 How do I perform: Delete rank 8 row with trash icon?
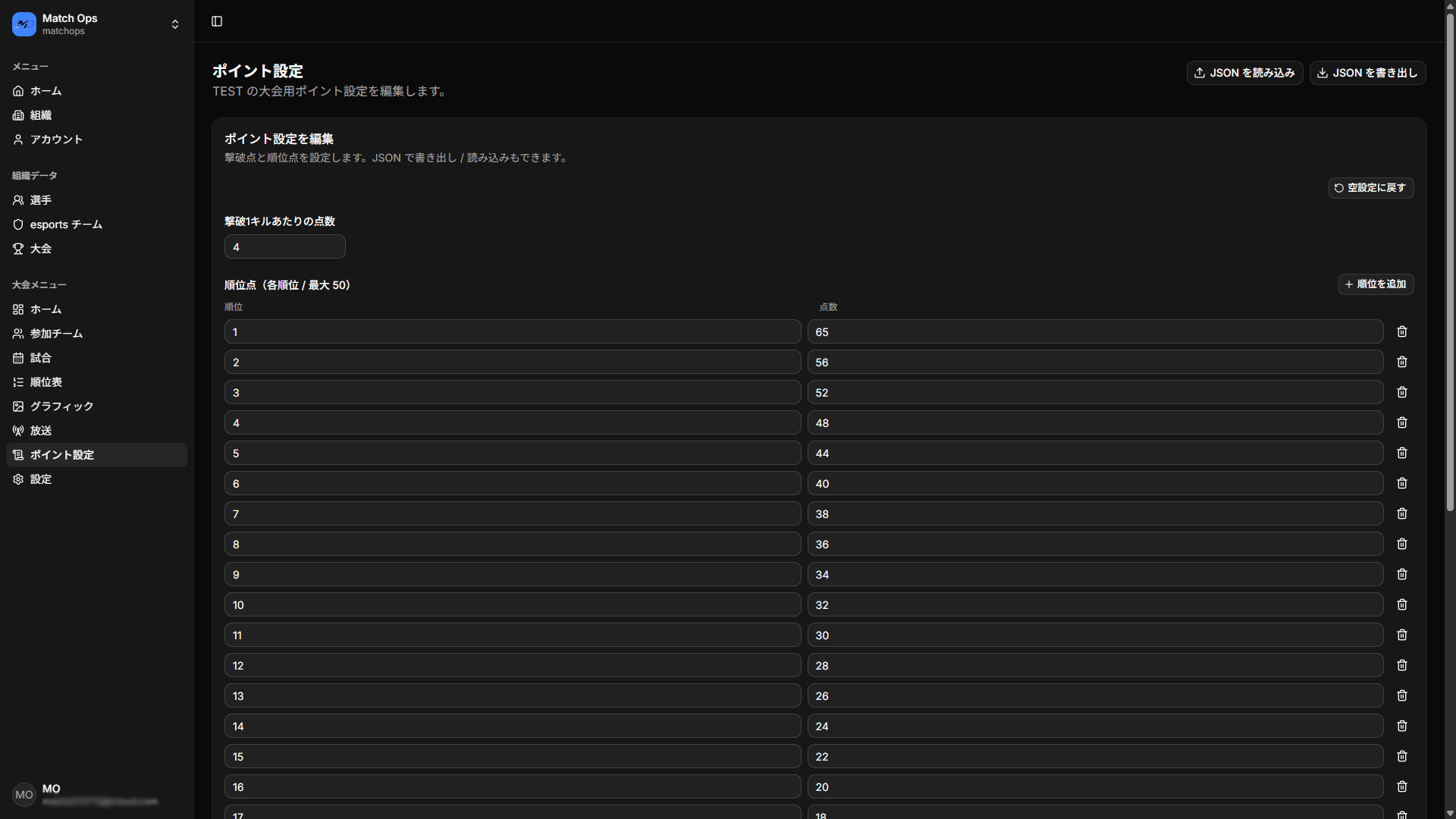tap(1402, 544)
